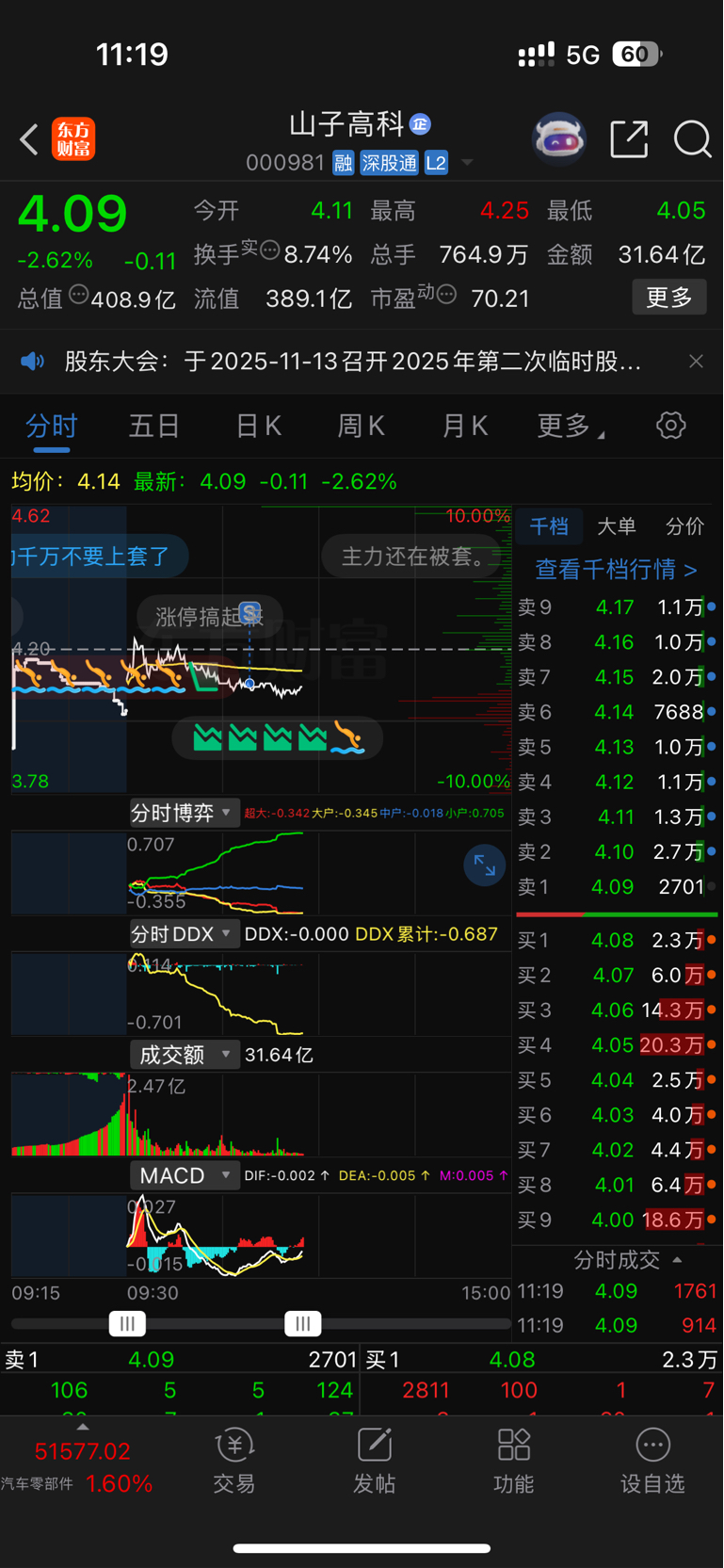Open the 查看千档行情 link

[616, 569]
